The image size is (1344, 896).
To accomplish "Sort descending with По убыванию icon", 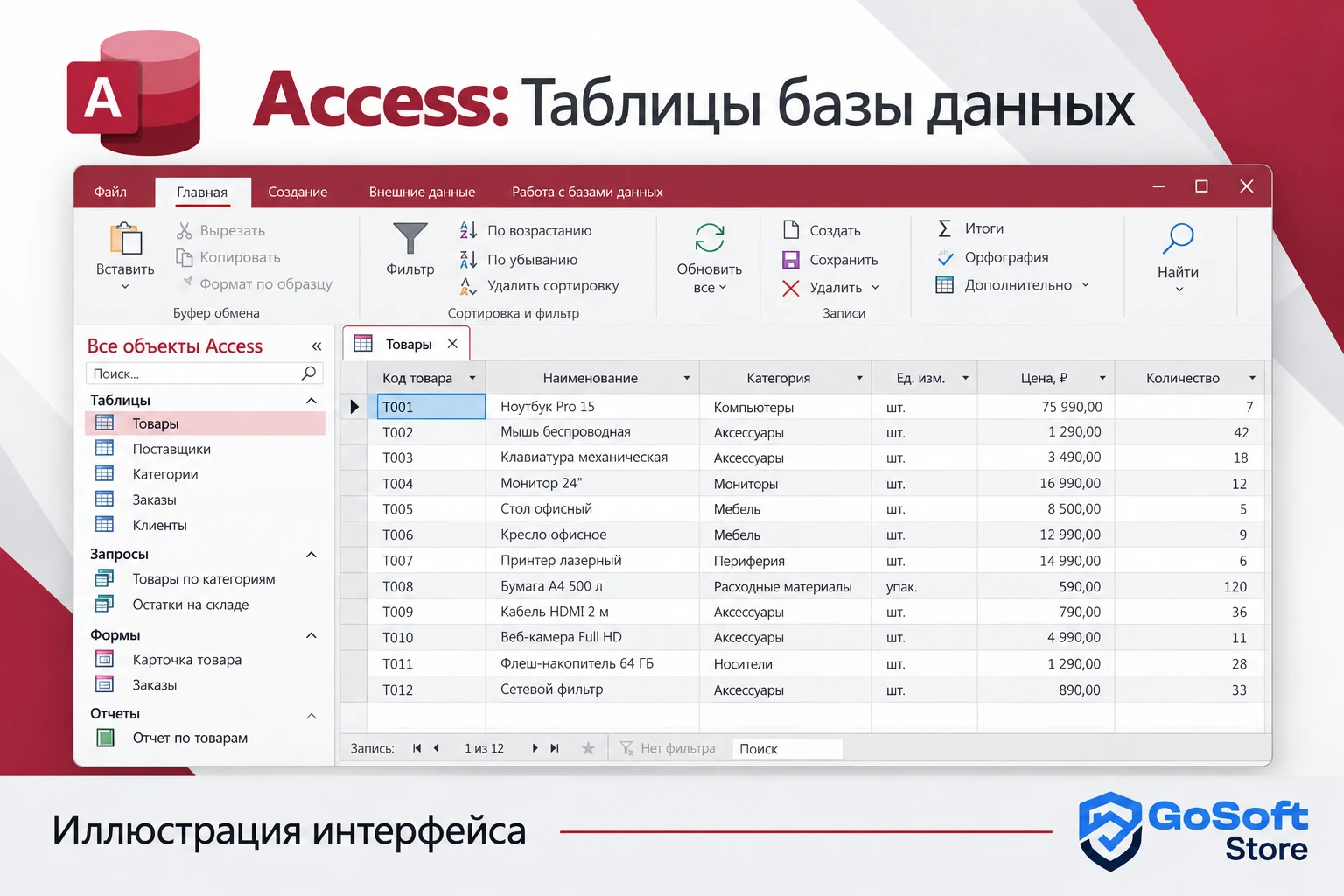I will 468,259.
